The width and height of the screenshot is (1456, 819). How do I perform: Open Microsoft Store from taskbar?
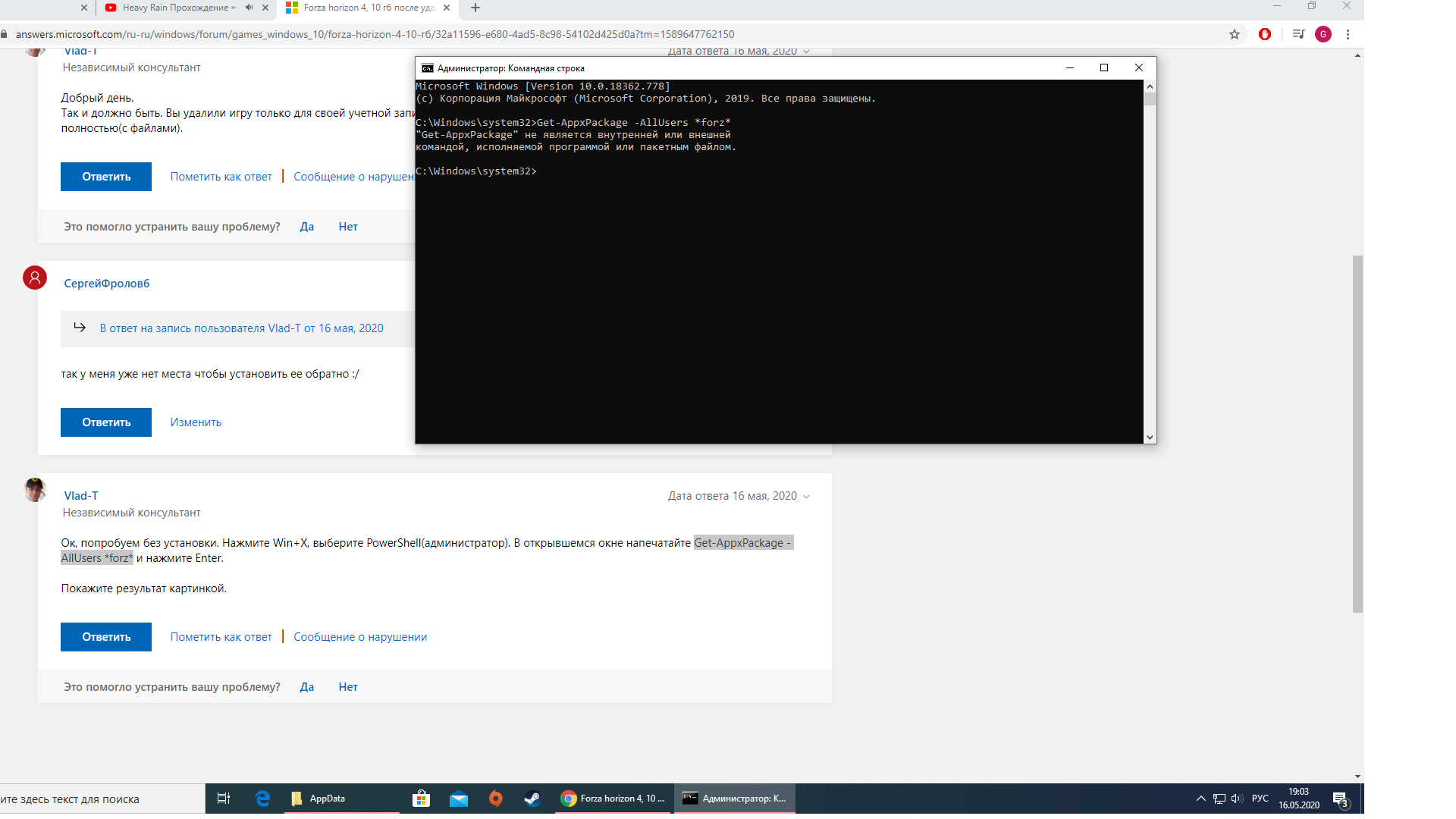click(421, 799)
